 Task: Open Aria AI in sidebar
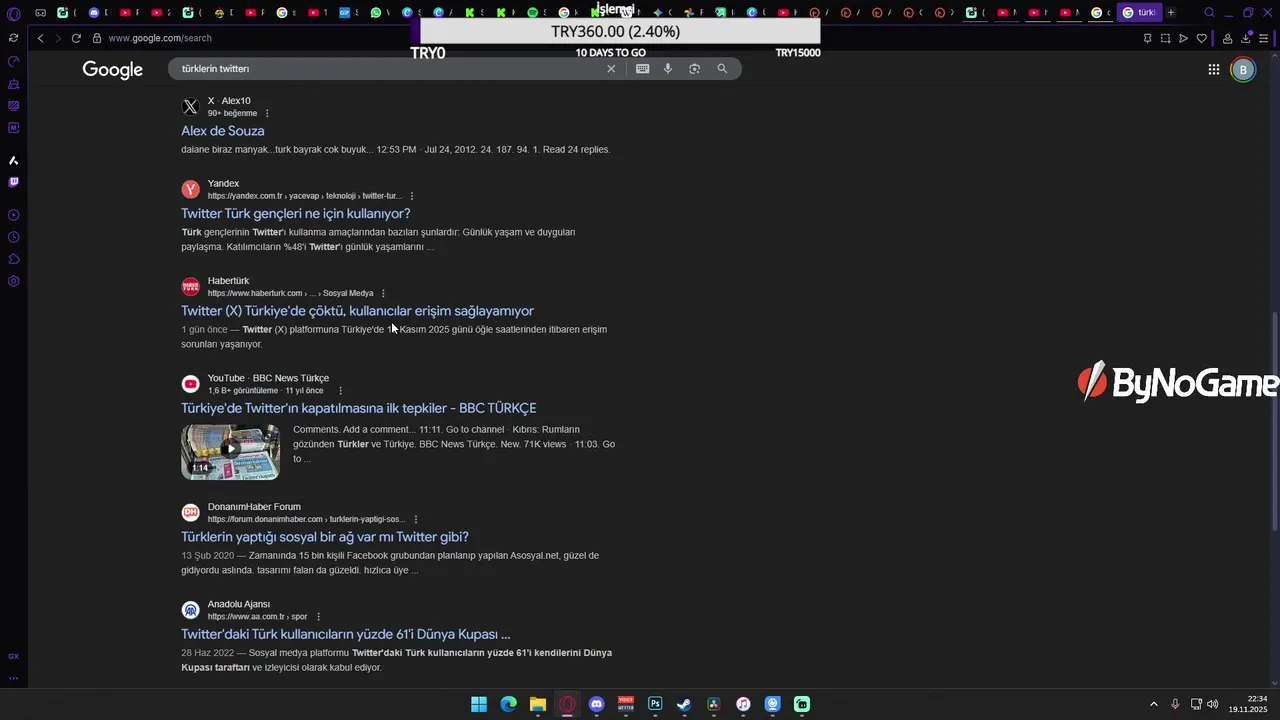13,160
